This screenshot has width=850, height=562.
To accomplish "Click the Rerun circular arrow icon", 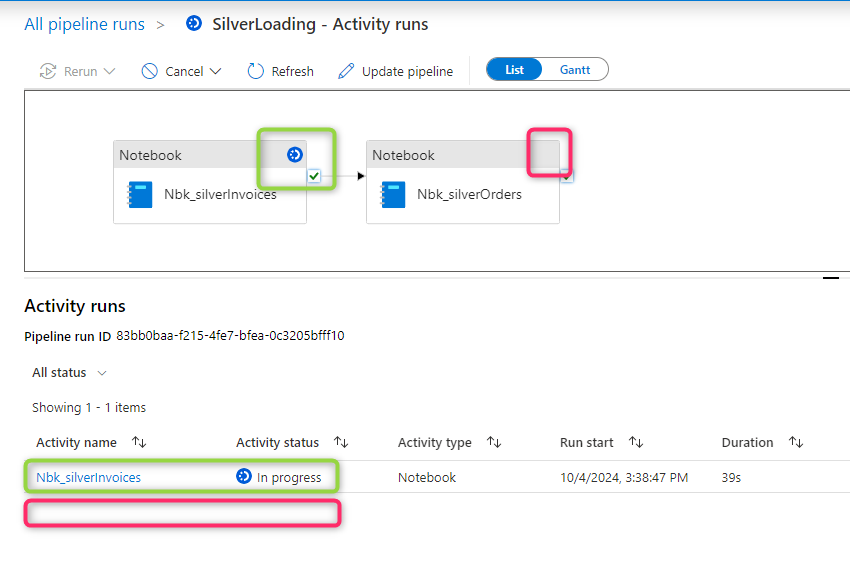I will (48, 71).
